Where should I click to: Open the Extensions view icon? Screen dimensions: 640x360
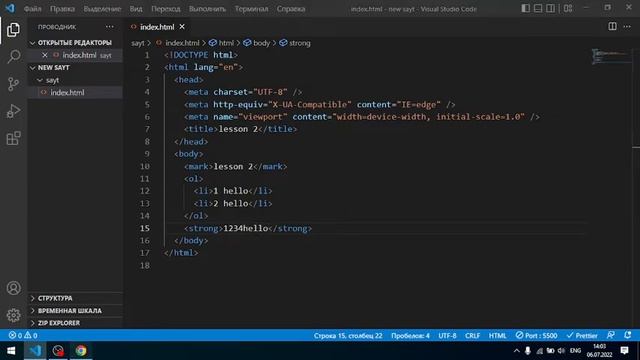point(13,138)
